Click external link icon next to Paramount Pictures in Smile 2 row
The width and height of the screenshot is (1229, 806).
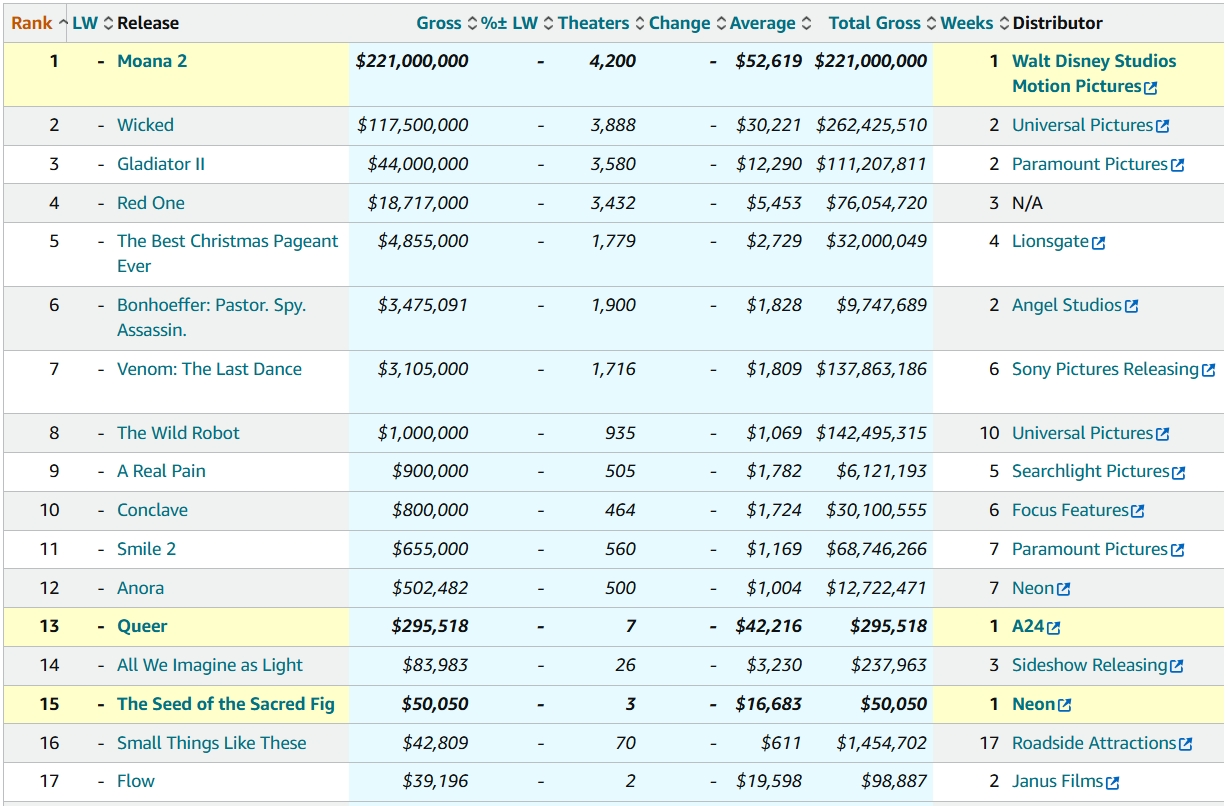1177,551
